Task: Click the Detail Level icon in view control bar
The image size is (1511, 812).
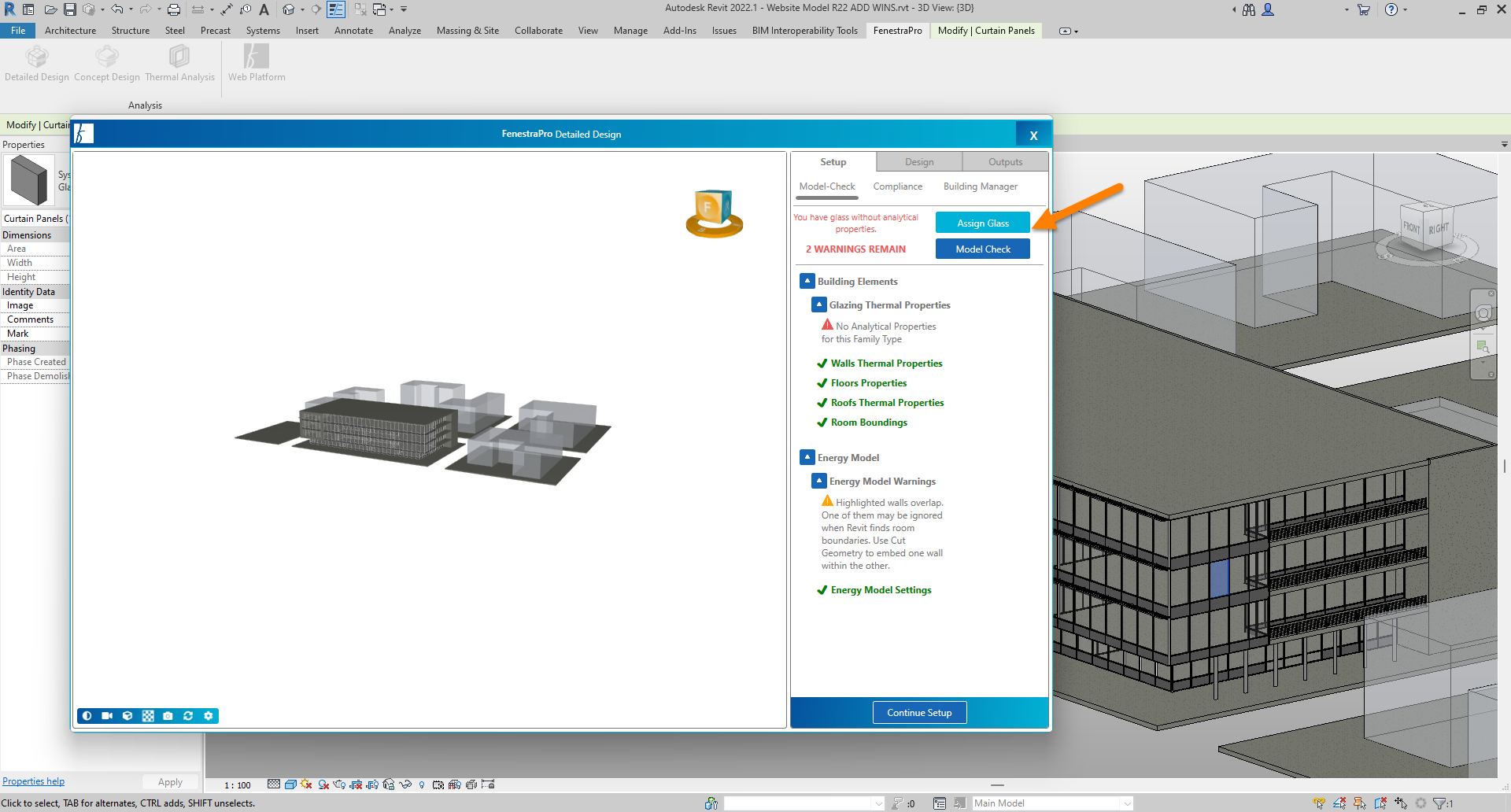Action: coord(273,784)
